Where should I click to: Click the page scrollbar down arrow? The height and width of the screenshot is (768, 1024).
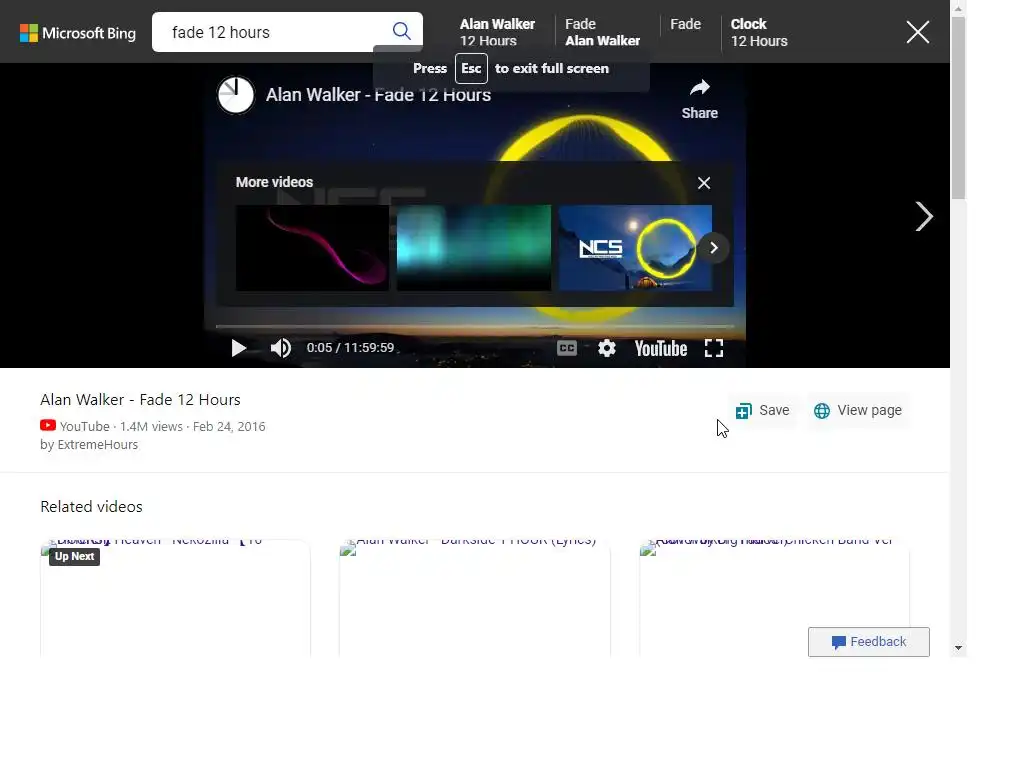point(958,648)
